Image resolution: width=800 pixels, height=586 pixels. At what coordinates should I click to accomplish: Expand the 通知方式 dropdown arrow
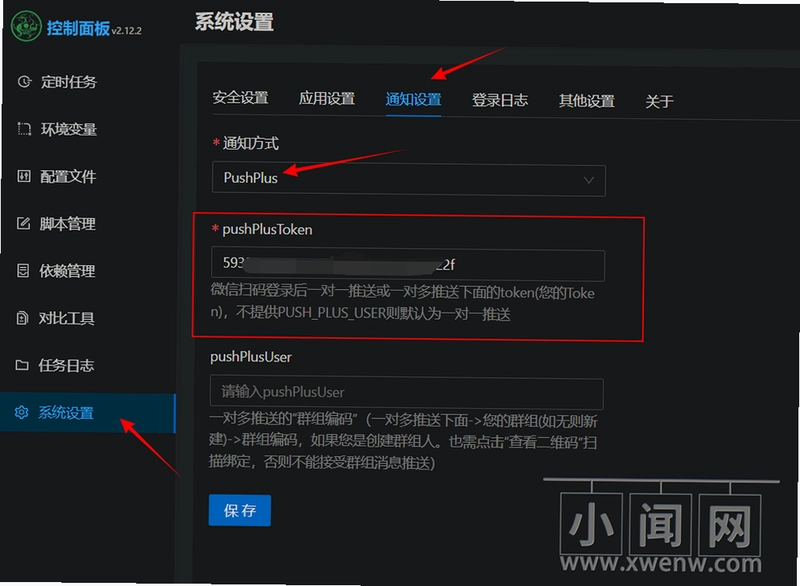click(589, 180)
